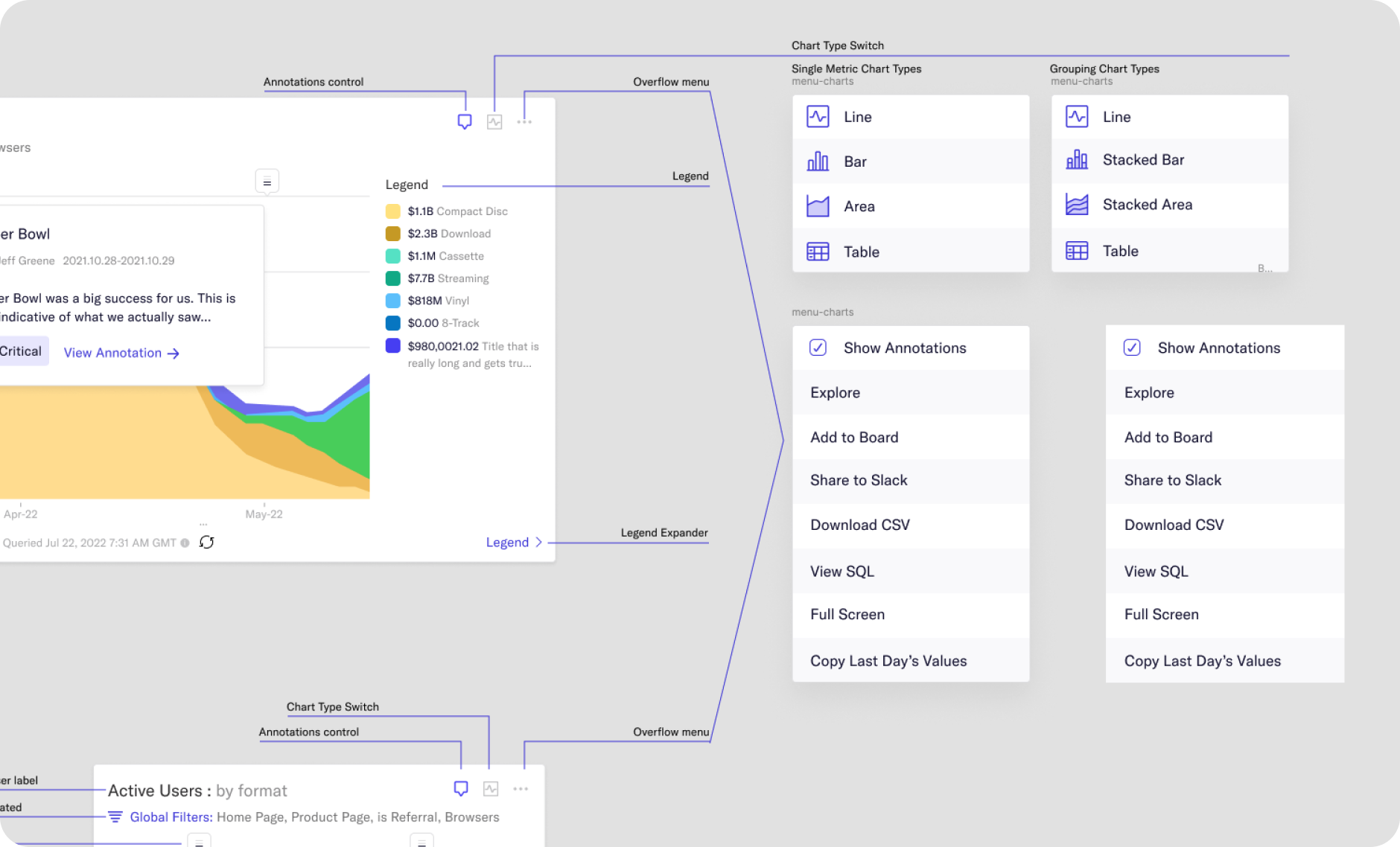Toggle Show Annotations checkbox in right menu
Viewport: 1400px width, 847px height.
pos(1132,348)
